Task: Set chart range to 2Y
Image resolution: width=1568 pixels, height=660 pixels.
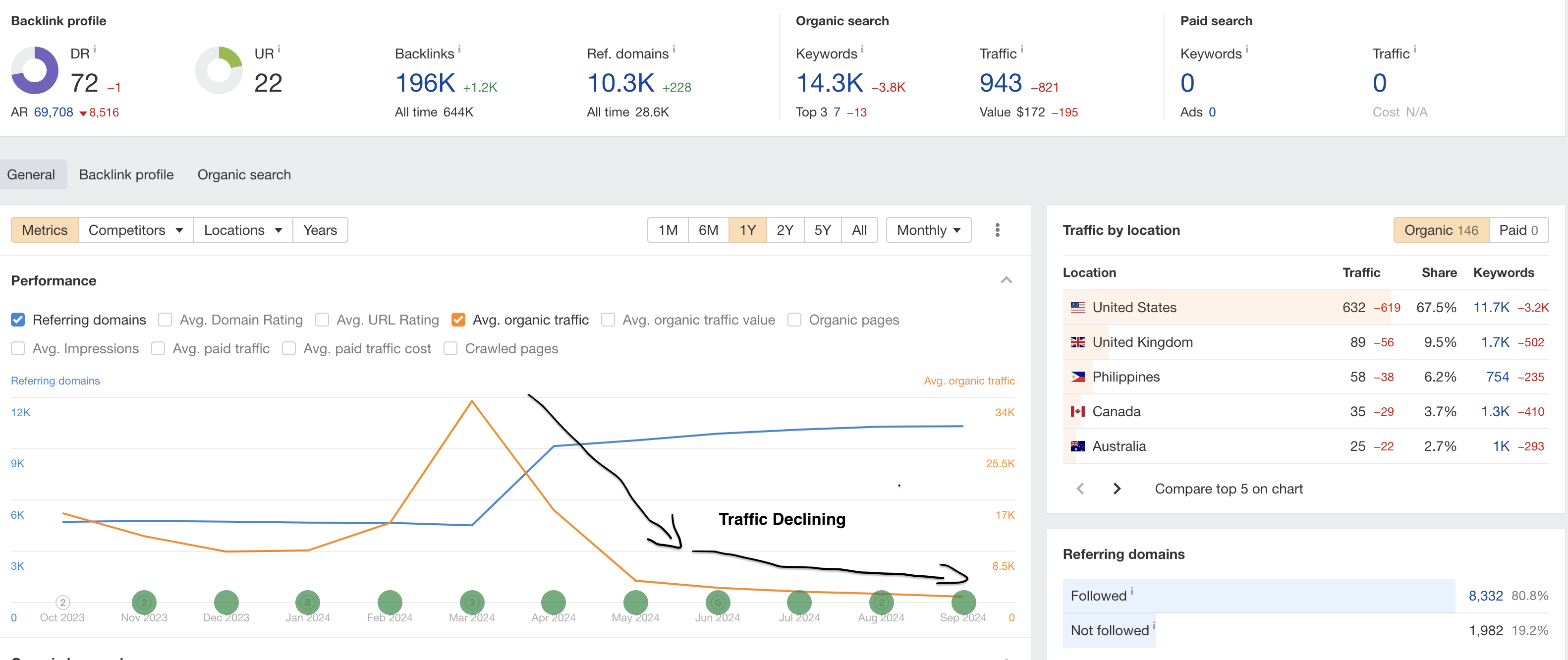Action: click(x=785, y=230)
